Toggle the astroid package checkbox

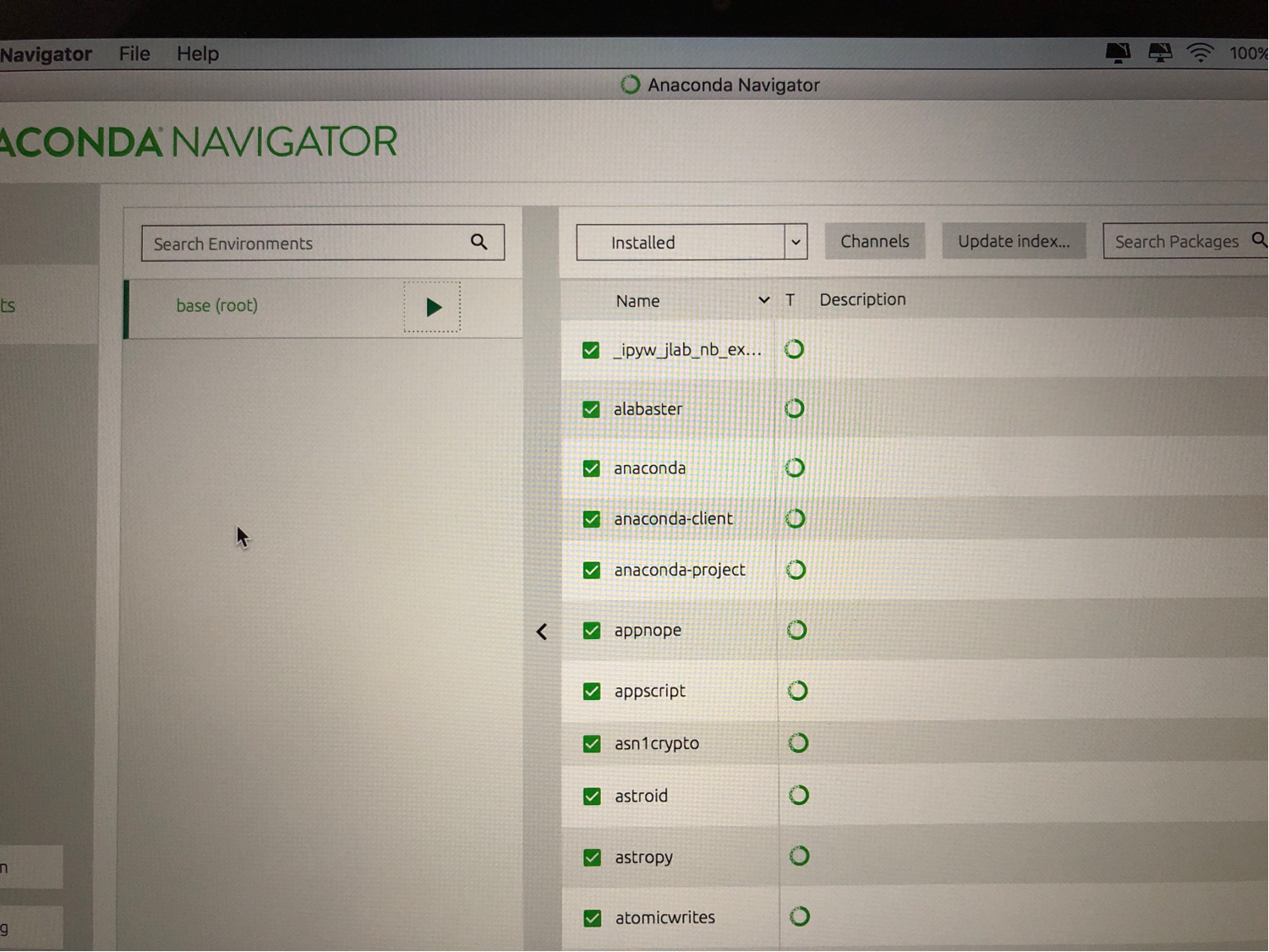(592, 796)
